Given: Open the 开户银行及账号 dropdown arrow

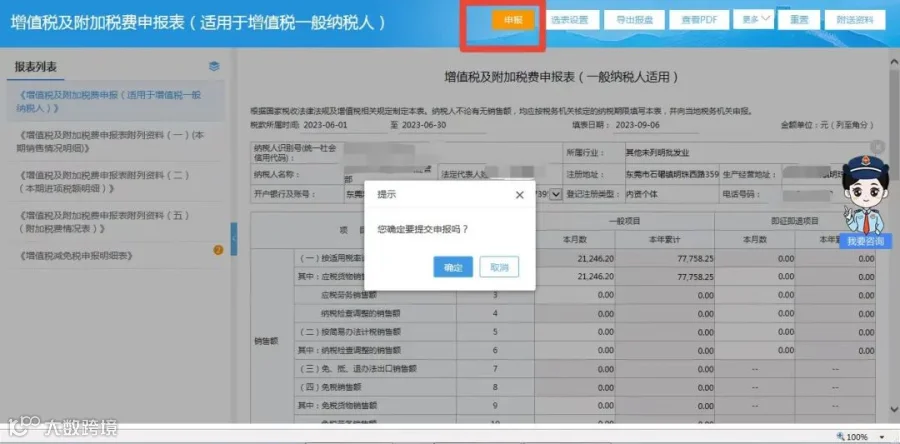Looking at the screenshot, I should [555, 194].
